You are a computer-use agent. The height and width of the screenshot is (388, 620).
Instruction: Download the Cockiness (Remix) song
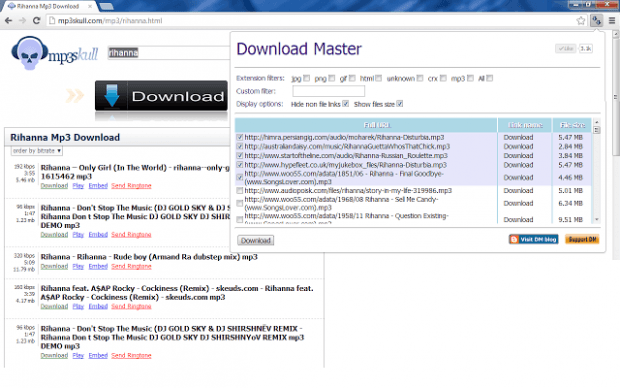(54, 306)
